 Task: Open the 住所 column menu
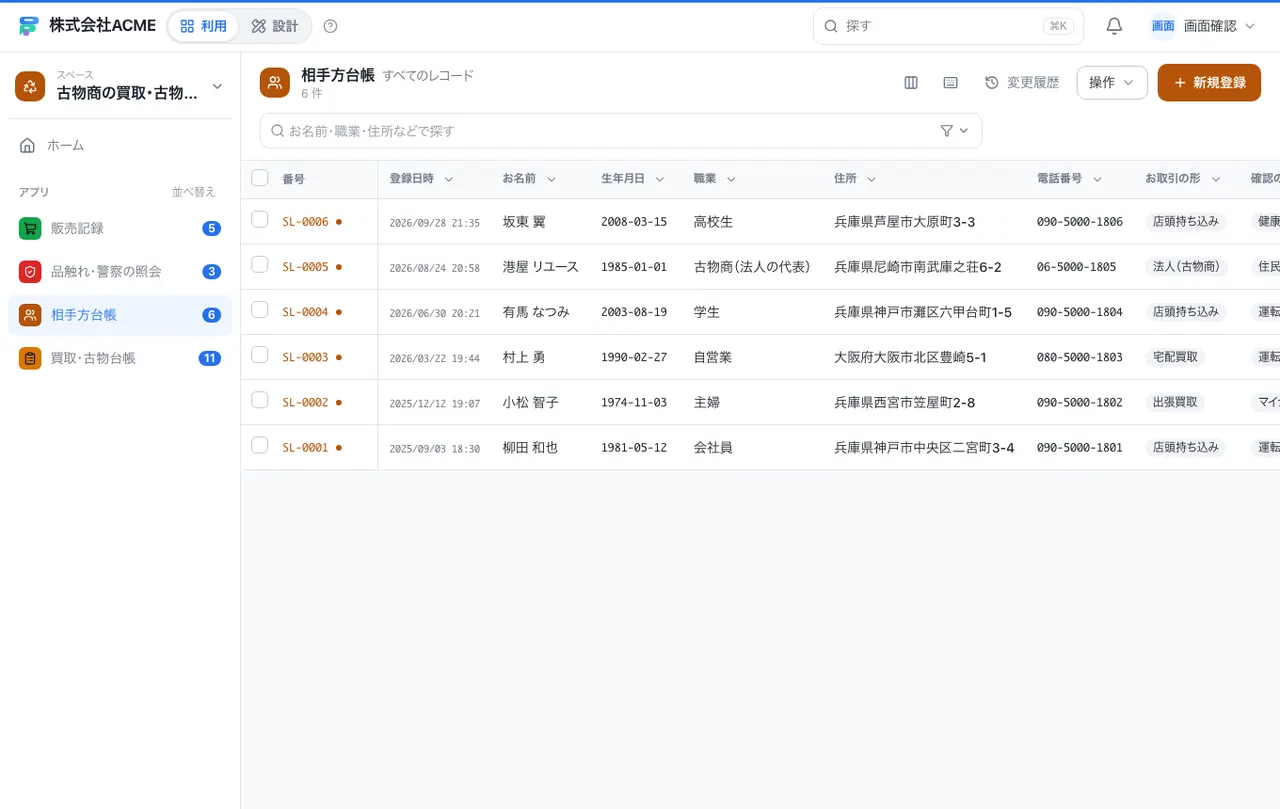872,179
